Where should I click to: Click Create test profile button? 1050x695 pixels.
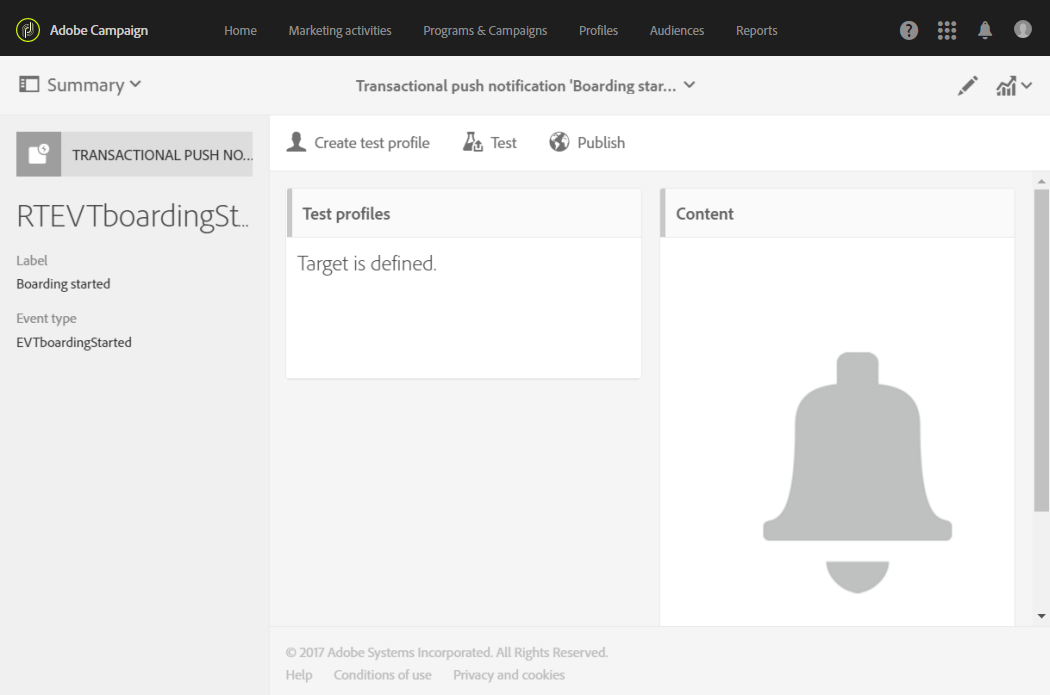pos(358,142)
